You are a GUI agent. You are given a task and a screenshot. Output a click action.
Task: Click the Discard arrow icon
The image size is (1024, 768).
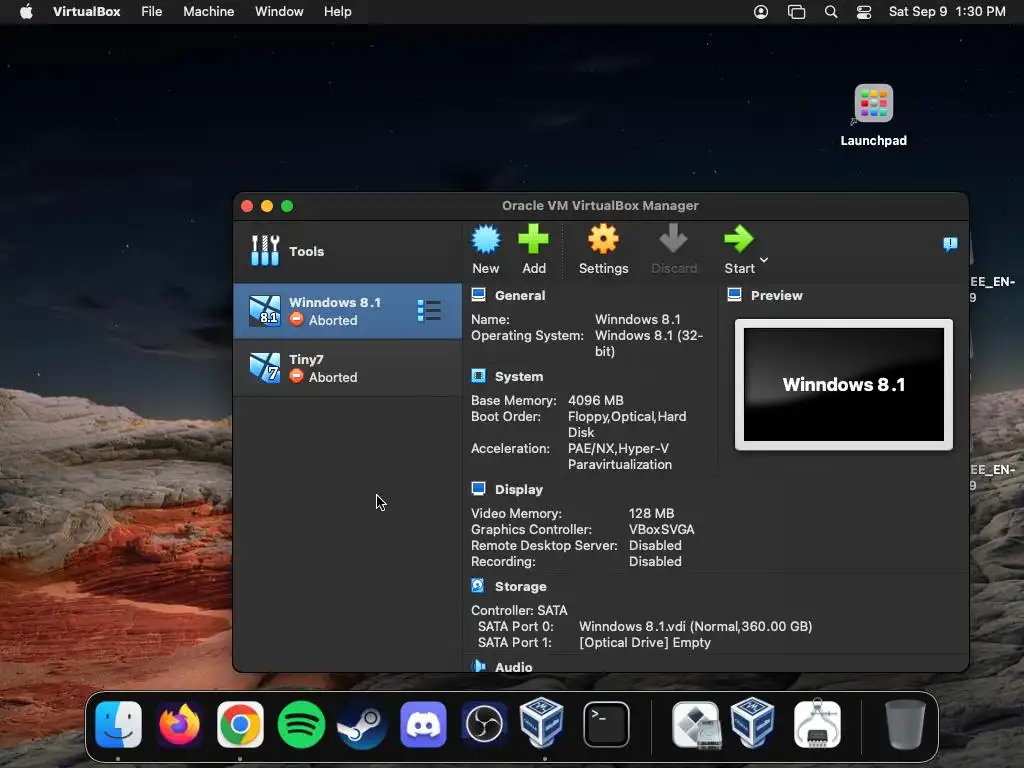click(x=673, y=240)
